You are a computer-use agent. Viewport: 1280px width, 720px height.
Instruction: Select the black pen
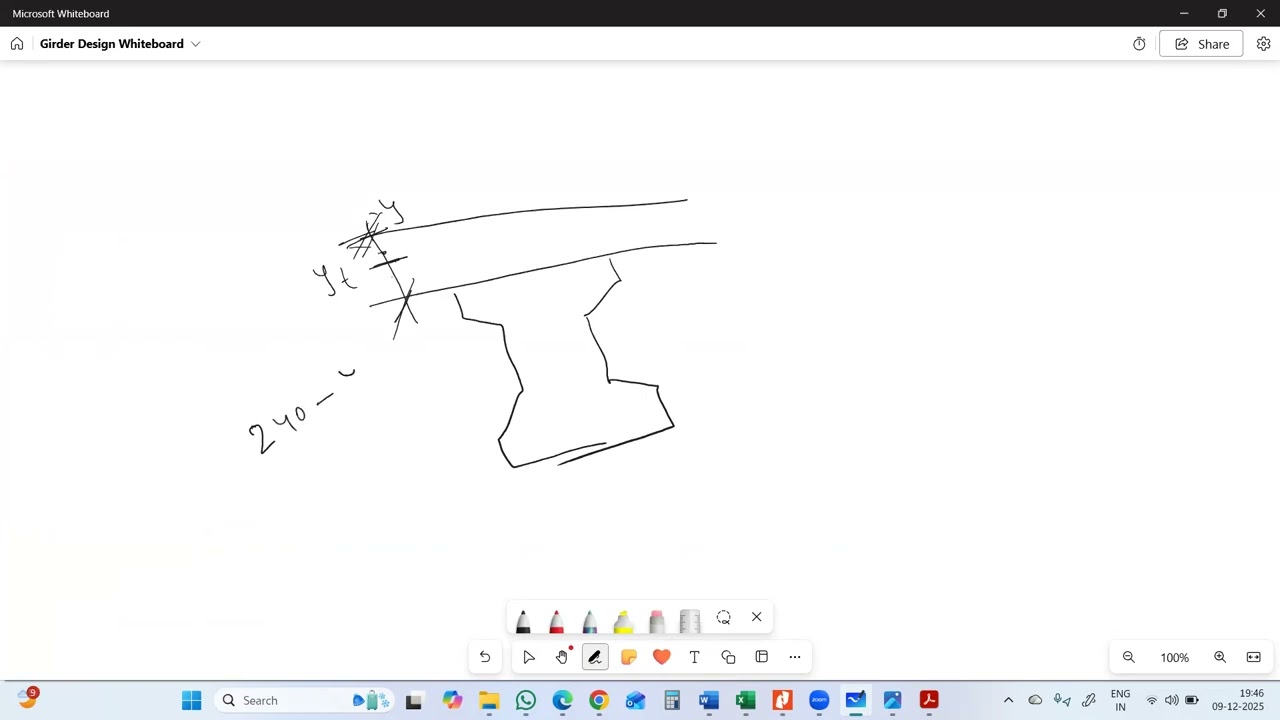[522, 621]
